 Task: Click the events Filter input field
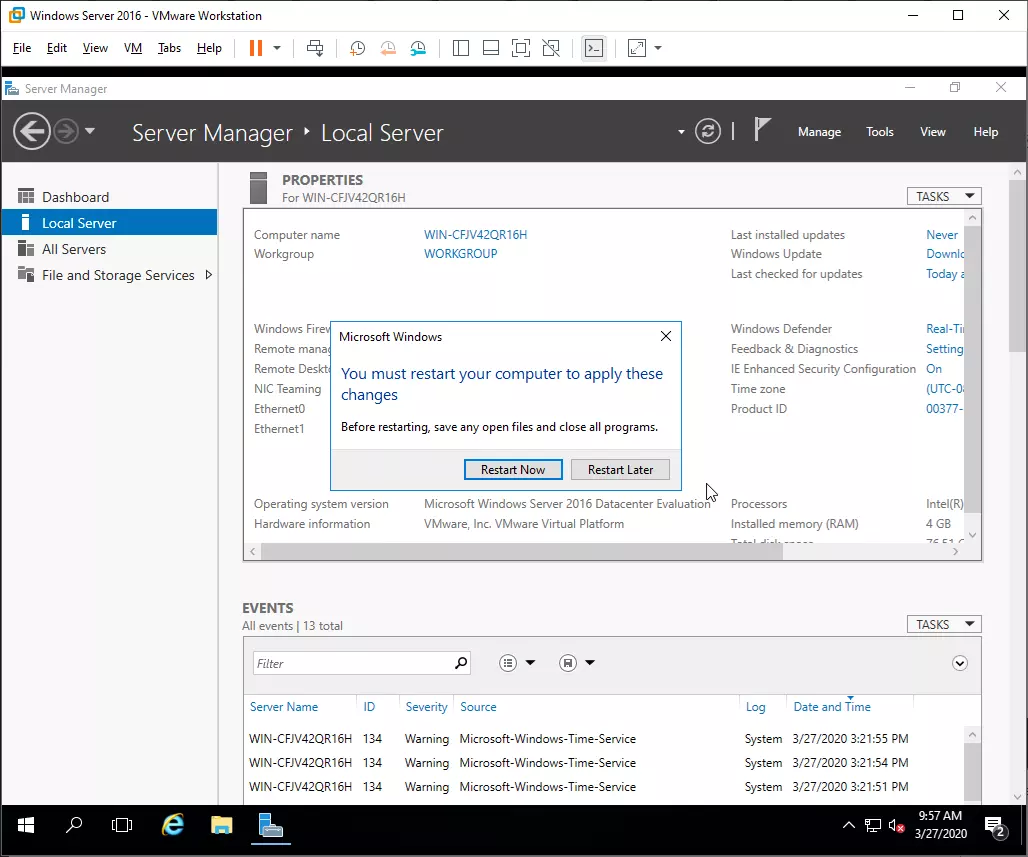pos(354,664)
